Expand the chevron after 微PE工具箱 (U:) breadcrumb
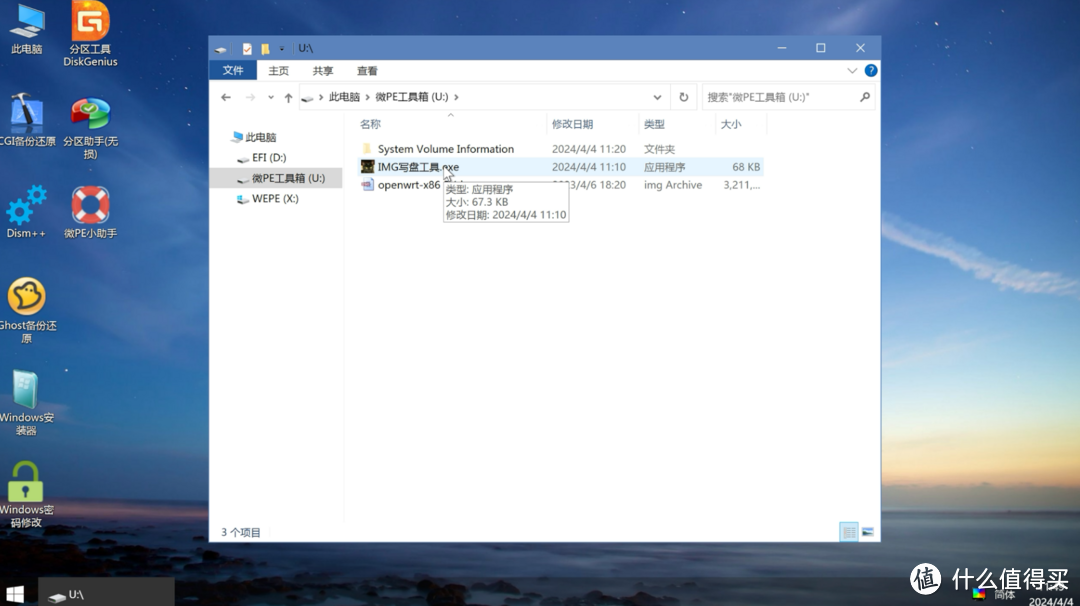Image resolution: width=1080 pixels, height=606 pixels. click(x=457, y=97)
